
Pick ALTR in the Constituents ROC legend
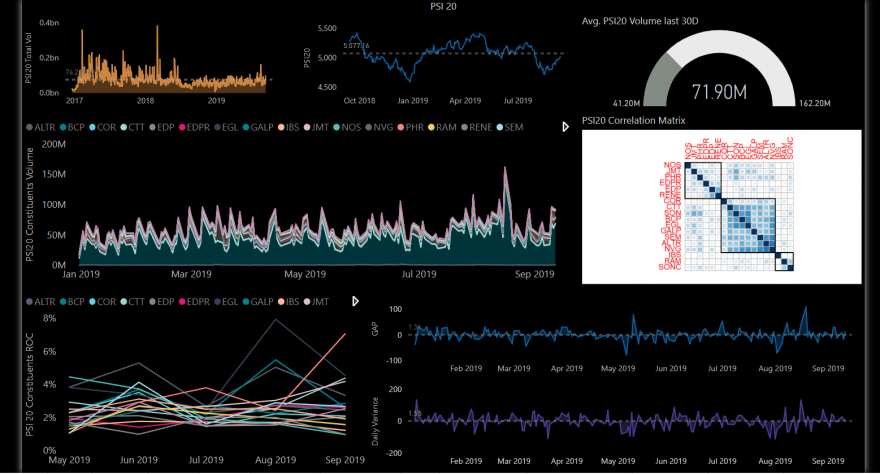pos(40,302)
